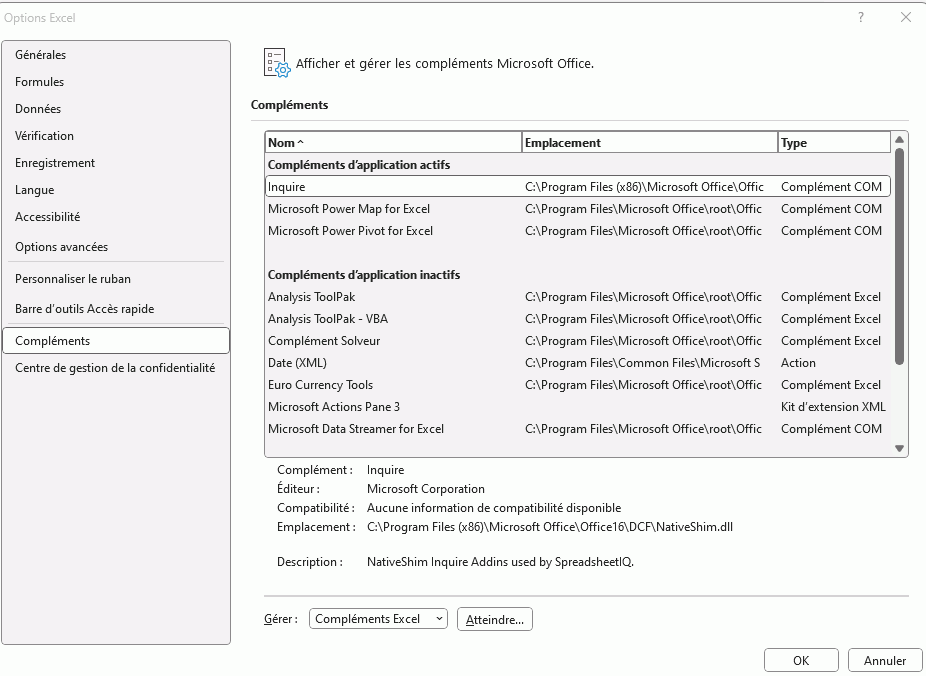The image size is (926, 676).
Task: Select the Enregistrement category
Action: tap(116, 163)
